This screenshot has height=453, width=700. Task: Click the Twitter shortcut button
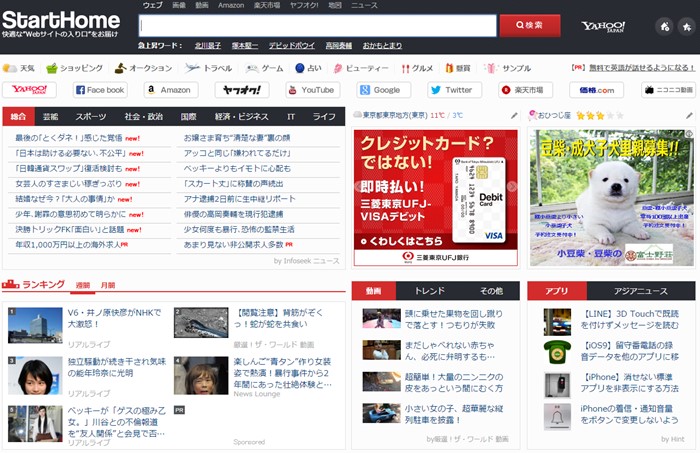[454, 90]
